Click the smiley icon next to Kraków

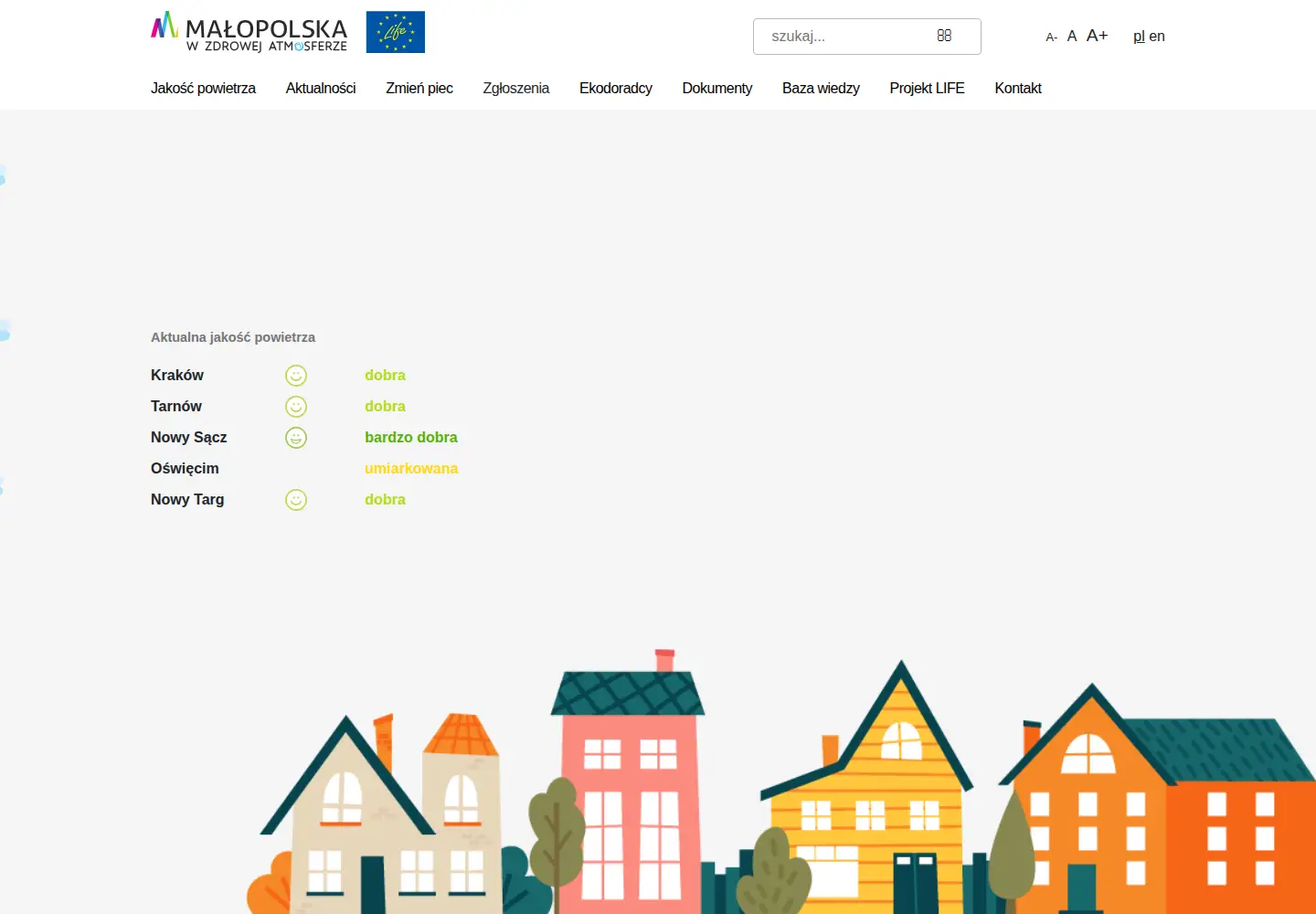(x=296, y=376)
